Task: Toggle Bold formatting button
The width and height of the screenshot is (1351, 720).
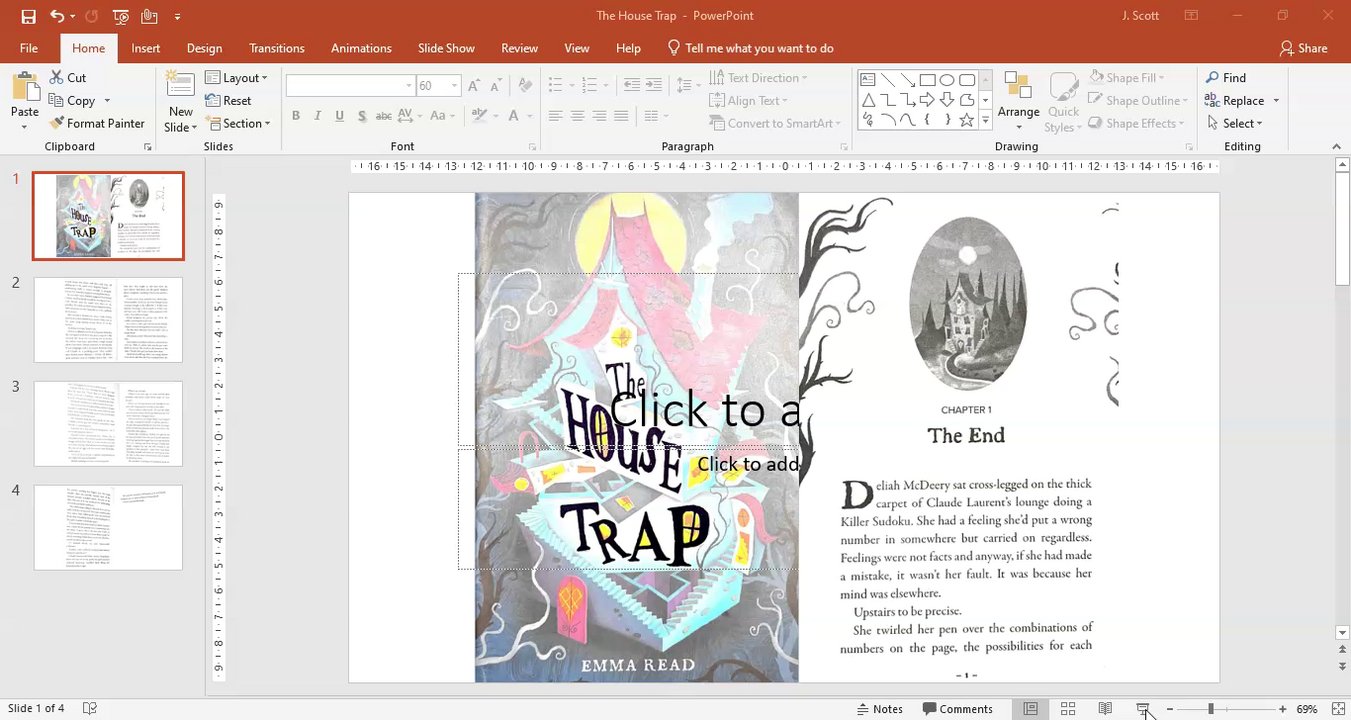Action: pos(296,116)
